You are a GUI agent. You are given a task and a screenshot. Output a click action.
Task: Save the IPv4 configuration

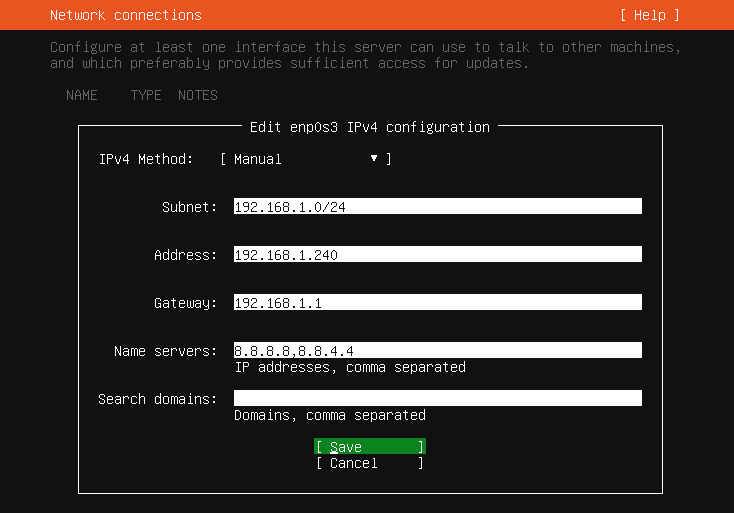(370, 447)
